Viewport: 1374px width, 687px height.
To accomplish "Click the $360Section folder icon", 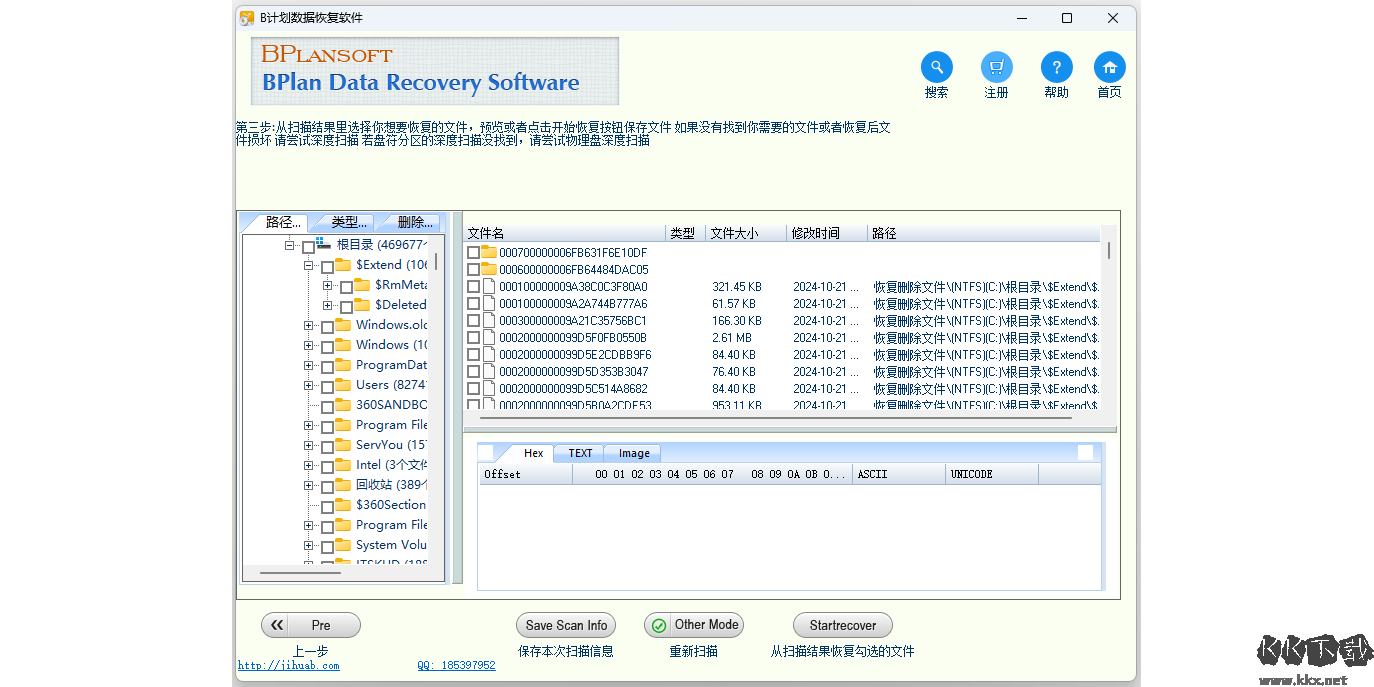I will tap(344, 504).
